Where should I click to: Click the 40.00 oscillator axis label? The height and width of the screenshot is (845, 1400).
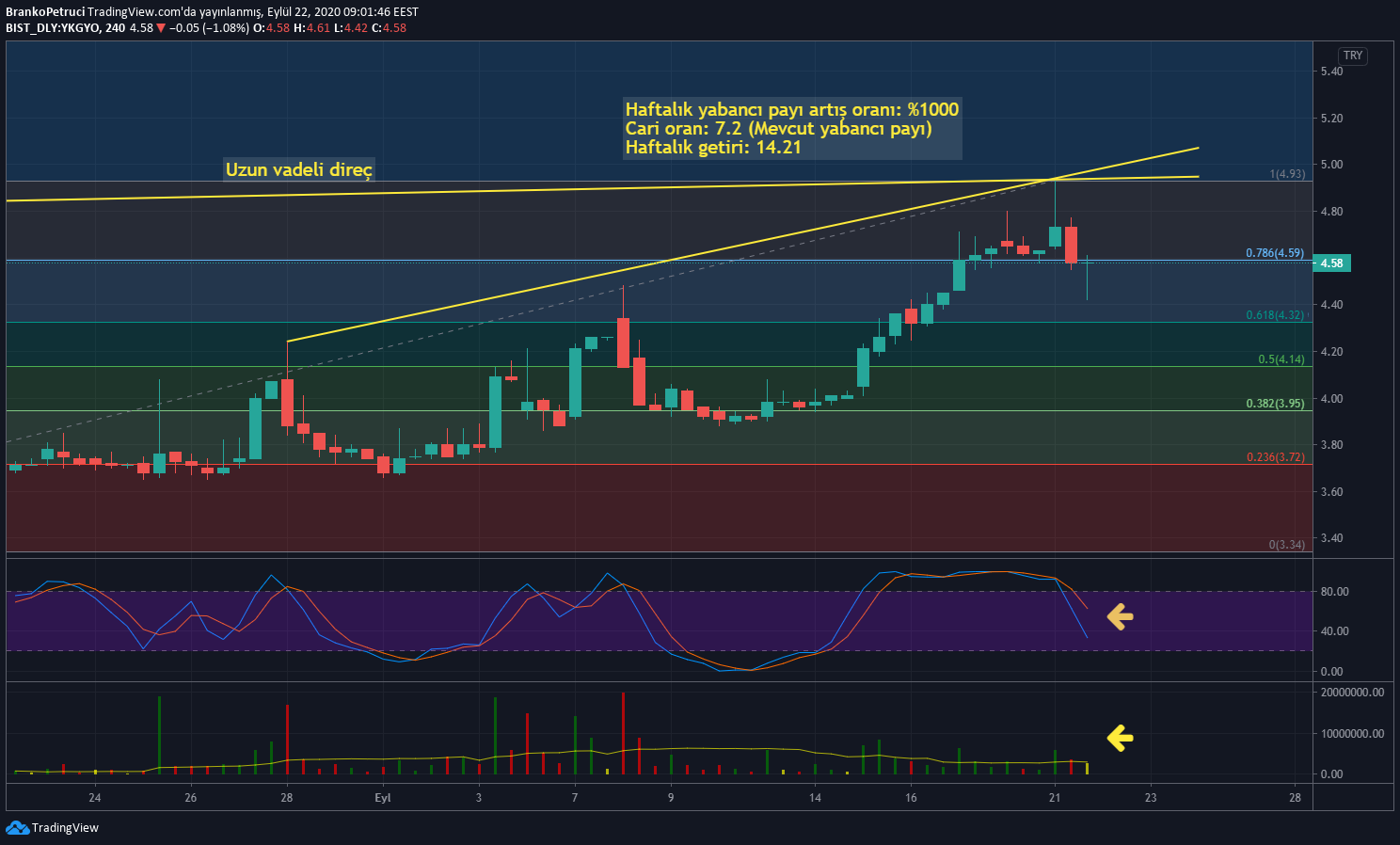pos(1334,631)
